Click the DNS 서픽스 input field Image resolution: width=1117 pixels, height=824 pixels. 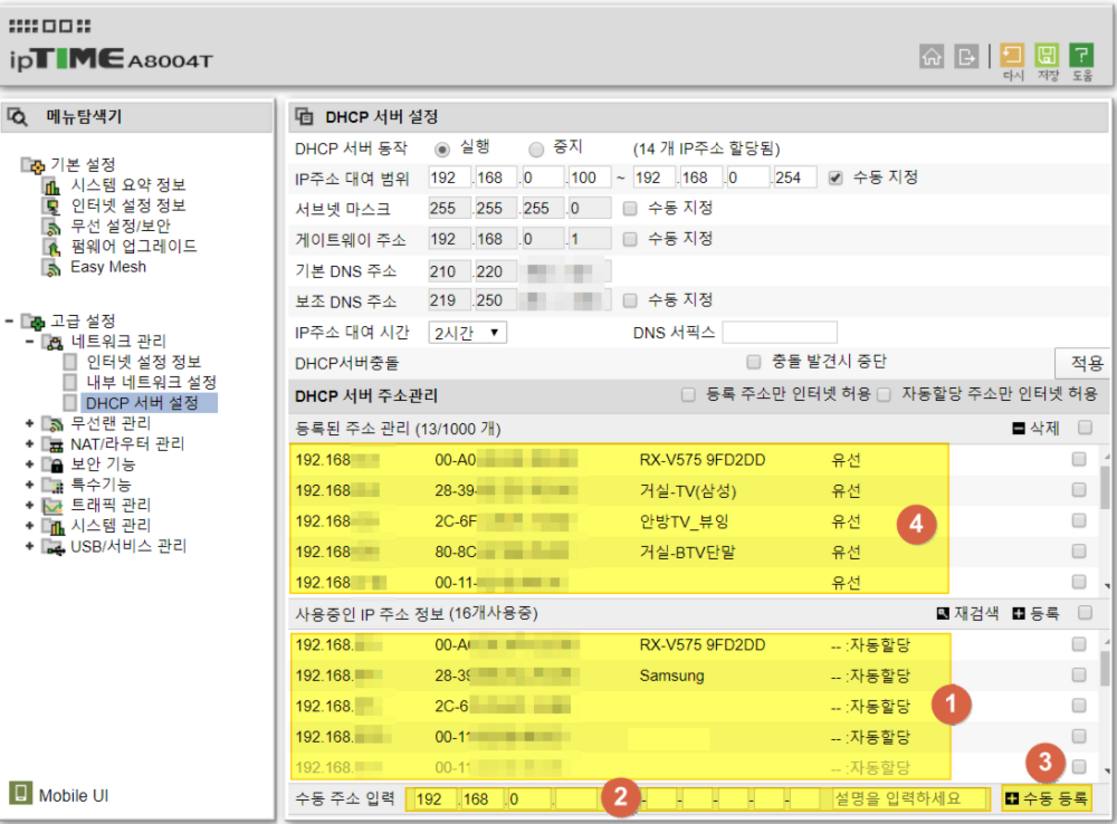tap(779, 332)
